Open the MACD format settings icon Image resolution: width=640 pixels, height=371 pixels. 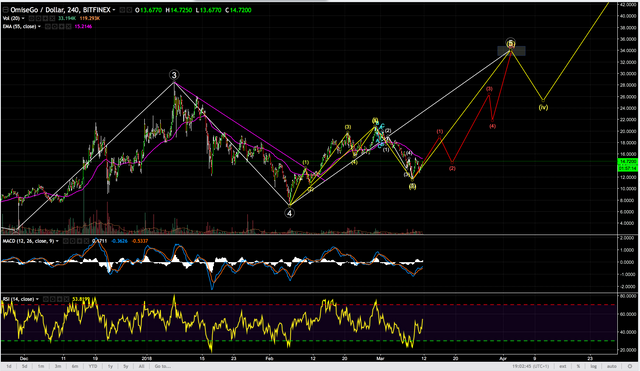(x=73, y=241)
